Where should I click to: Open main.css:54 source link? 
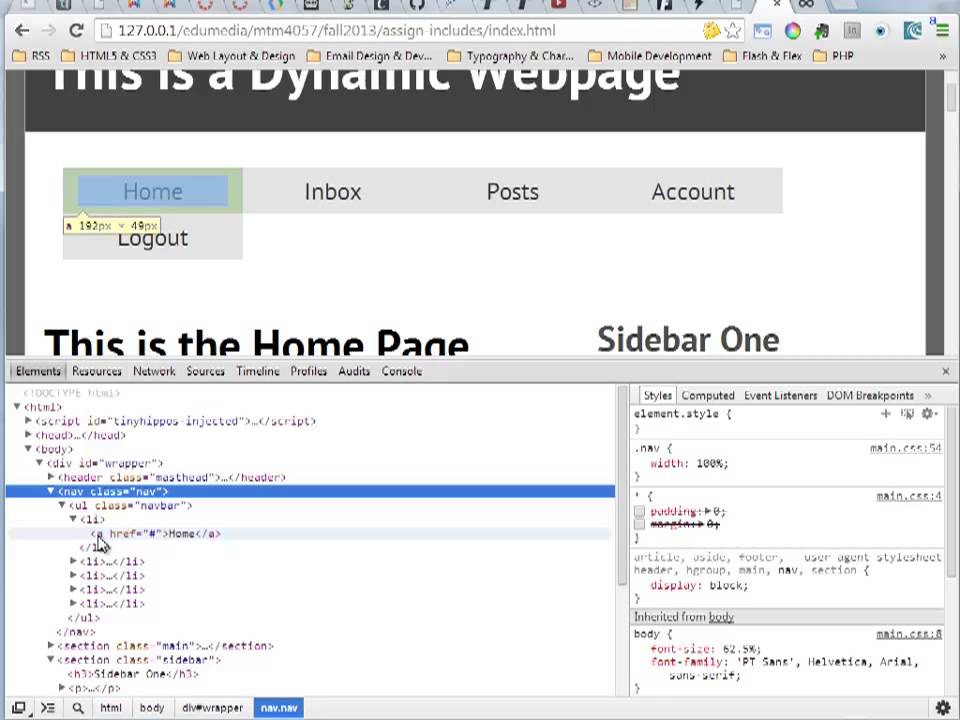click(x=906, y=448)
